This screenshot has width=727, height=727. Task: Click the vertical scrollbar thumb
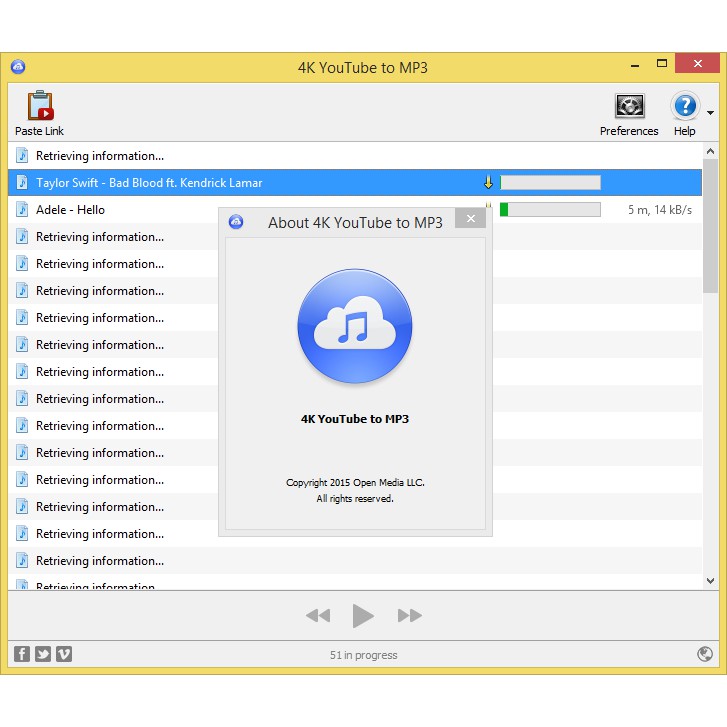[710, 226]
